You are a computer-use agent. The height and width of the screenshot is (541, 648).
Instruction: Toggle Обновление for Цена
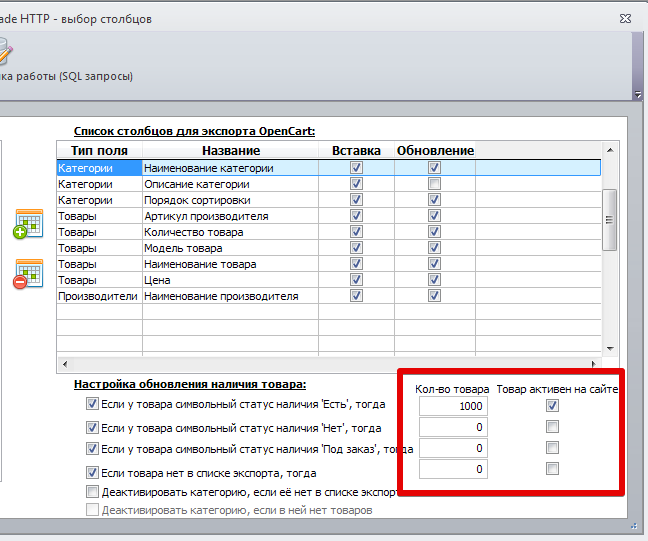pyautogui.click(x=434, y=280)
